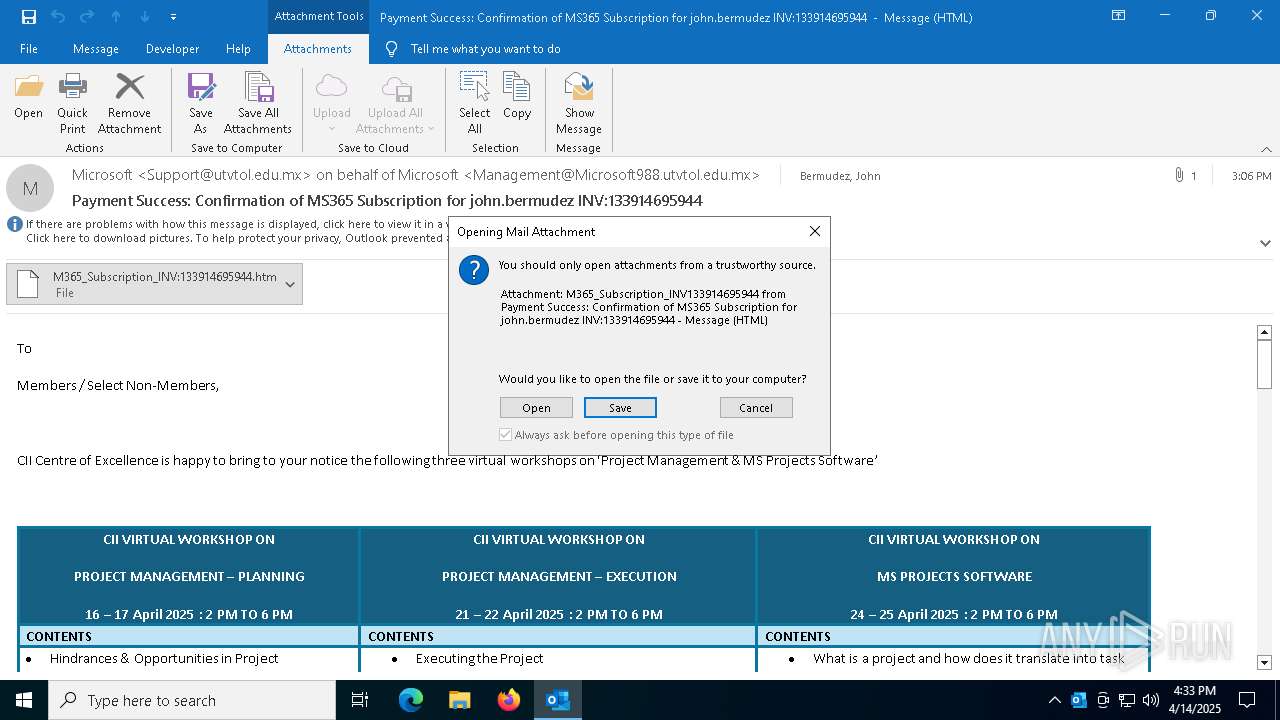Click the Next Item down arrow

145,17
